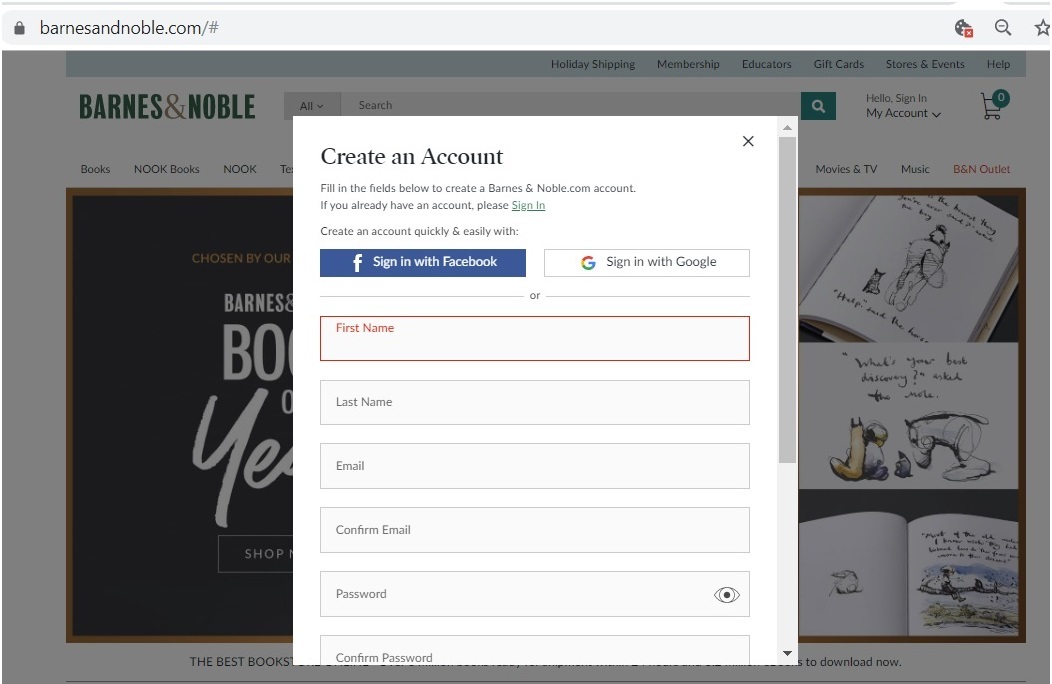Click the dialog scrollbar thumb
Image resolution: width=1052 pixels, height=684 pixels.
tap(788, 300)
